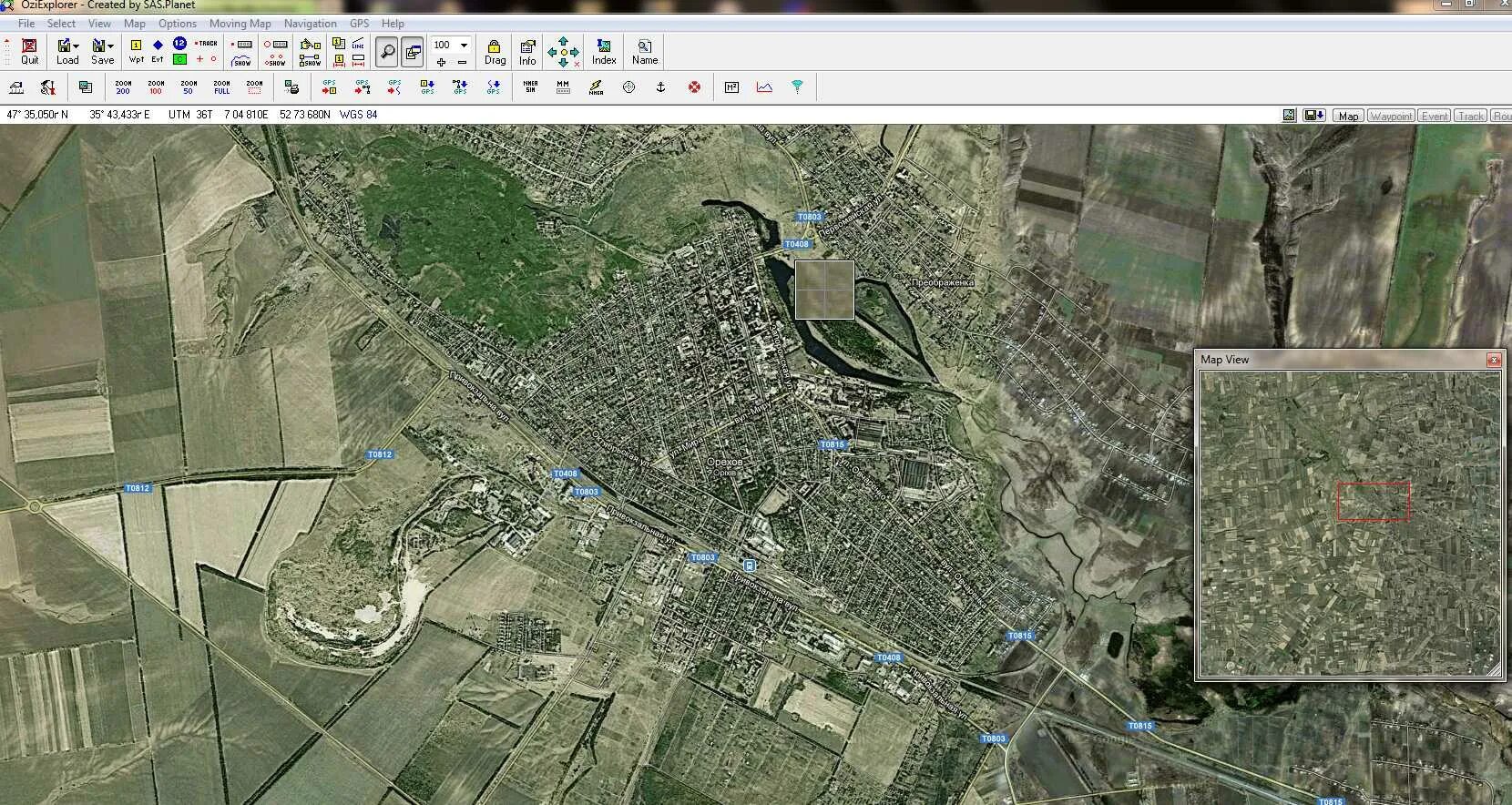Toggle the magnifier zoom window button
The height and width of the screenshot is (805, 1512).
coord(387,52)
